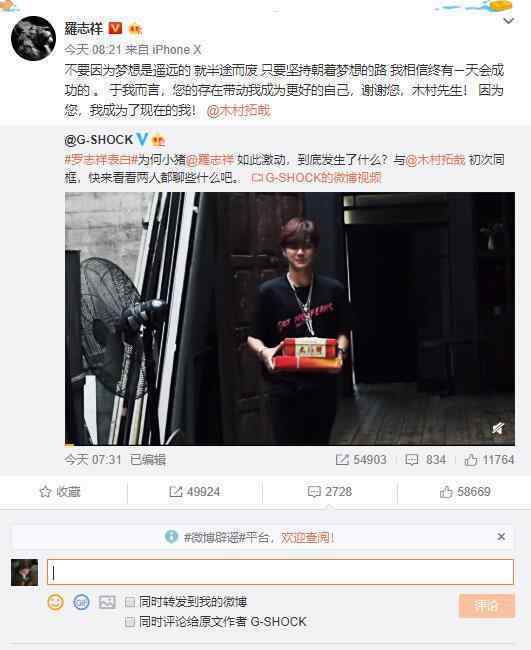Open the @G-SHOCK account link
The height and width of the screenshot is (650, 531).
tap(99, 140)
